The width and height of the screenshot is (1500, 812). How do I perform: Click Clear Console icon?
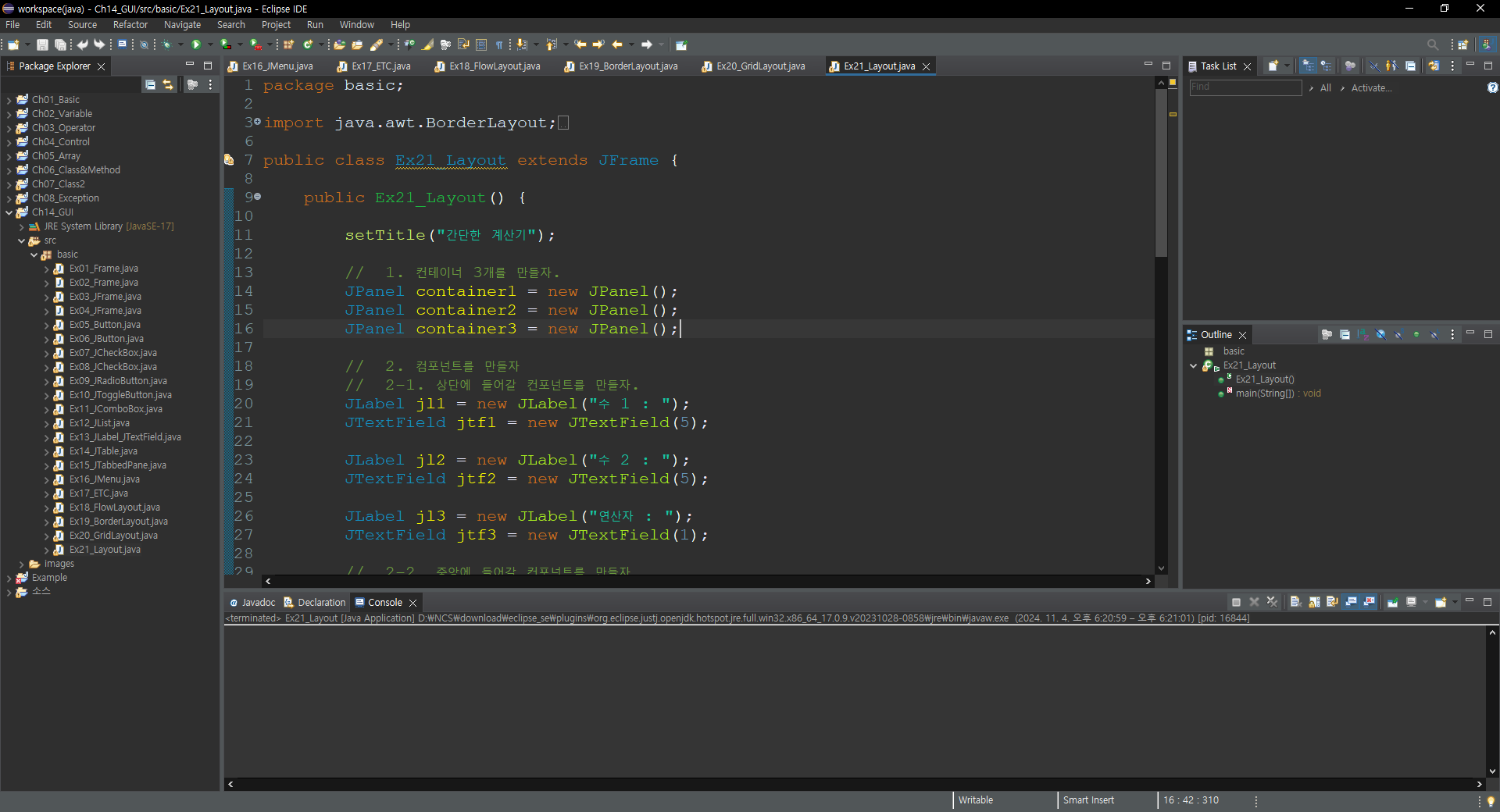pyautogui.click(x=1295, y=602)
